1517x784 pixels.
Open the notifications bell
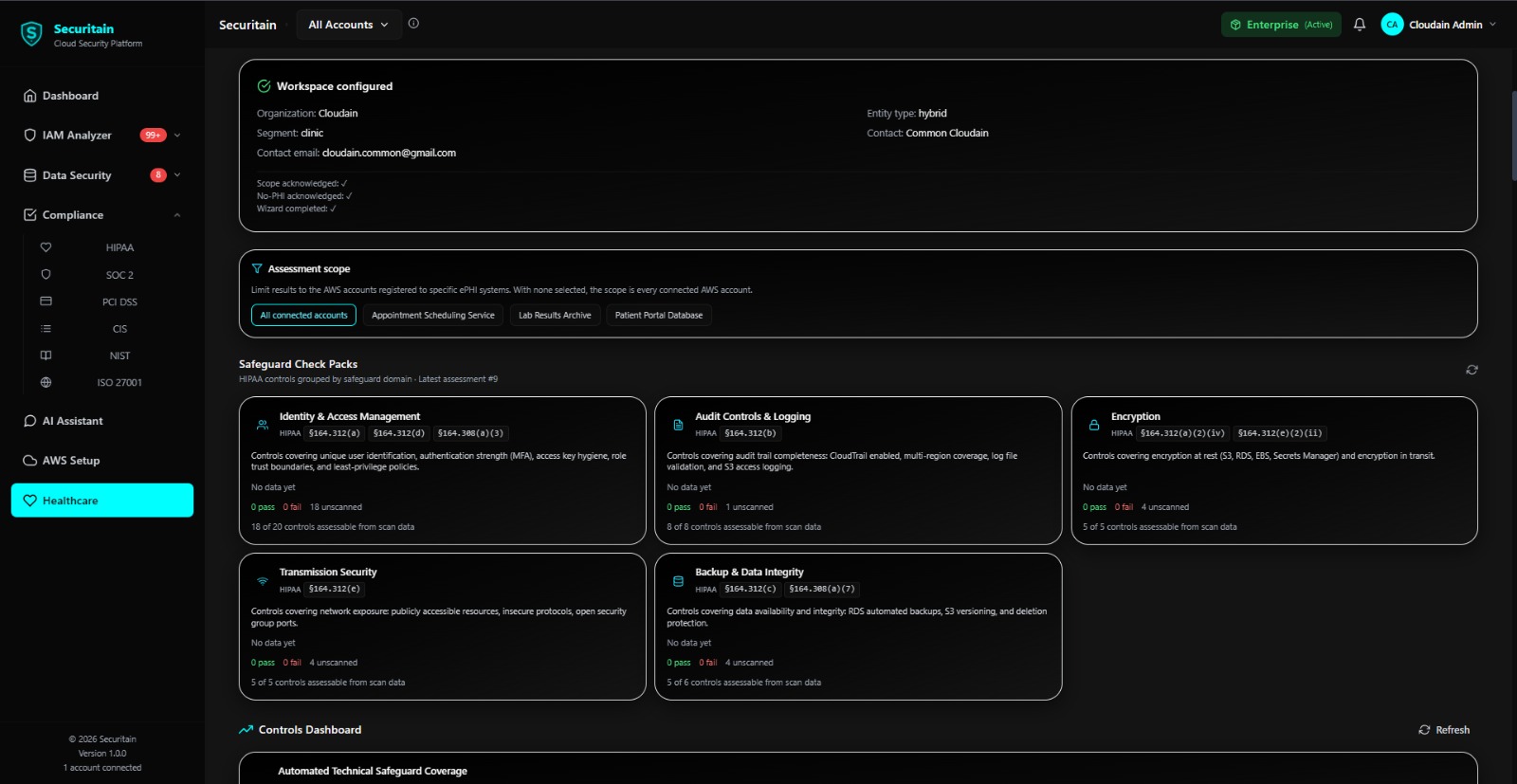[1360, 25]
